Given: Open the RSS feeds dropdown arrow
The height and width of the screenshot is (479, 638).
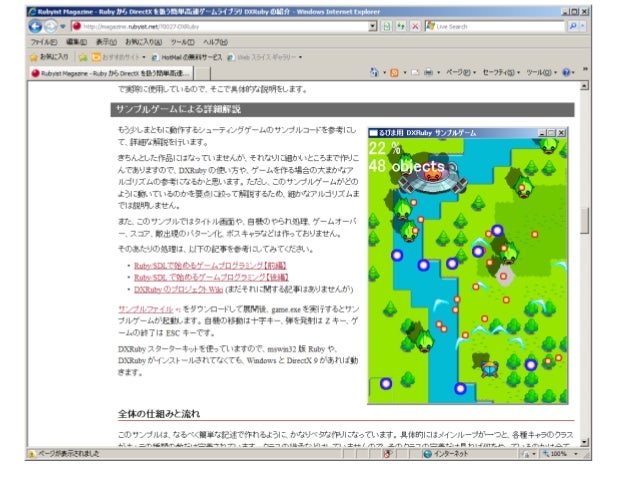Looking at the screenshot, I should [405, 73].
